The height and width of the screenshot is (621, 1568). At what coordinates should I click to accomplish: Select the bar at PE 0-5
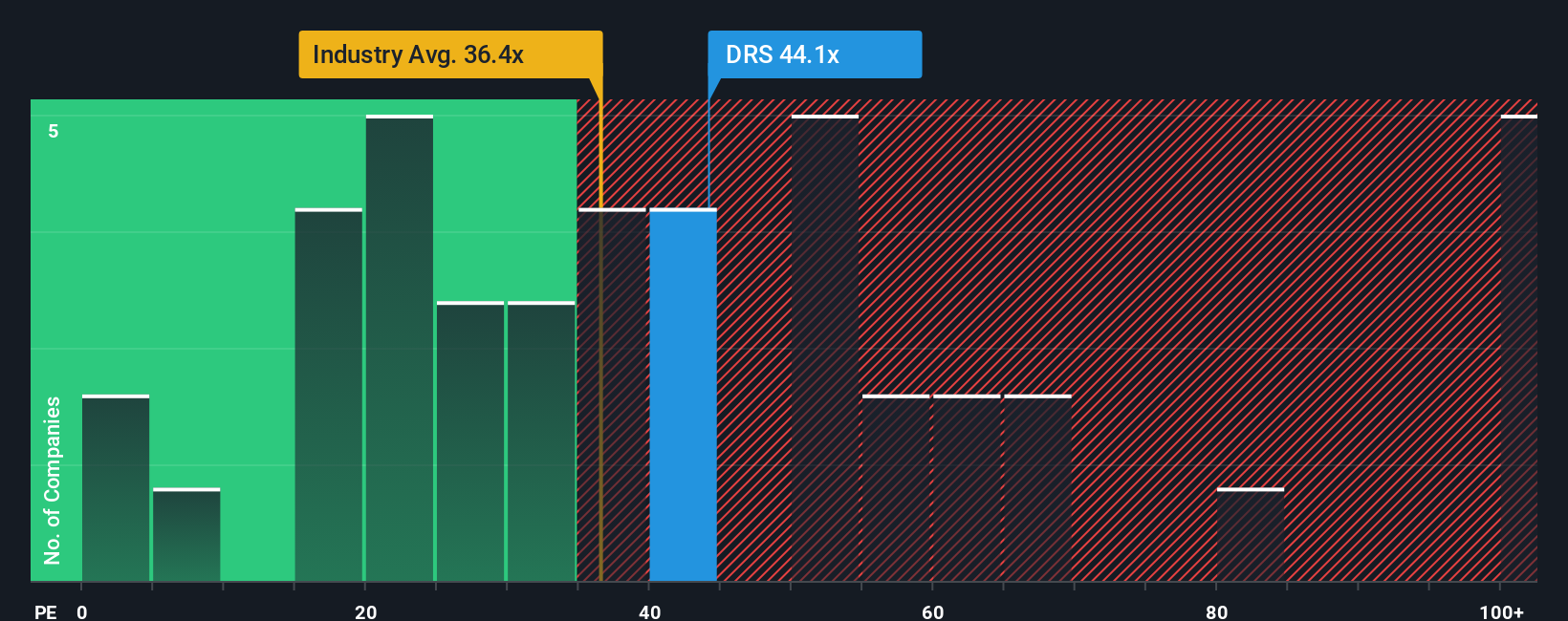pyautogui.click(x=115, y=487)
